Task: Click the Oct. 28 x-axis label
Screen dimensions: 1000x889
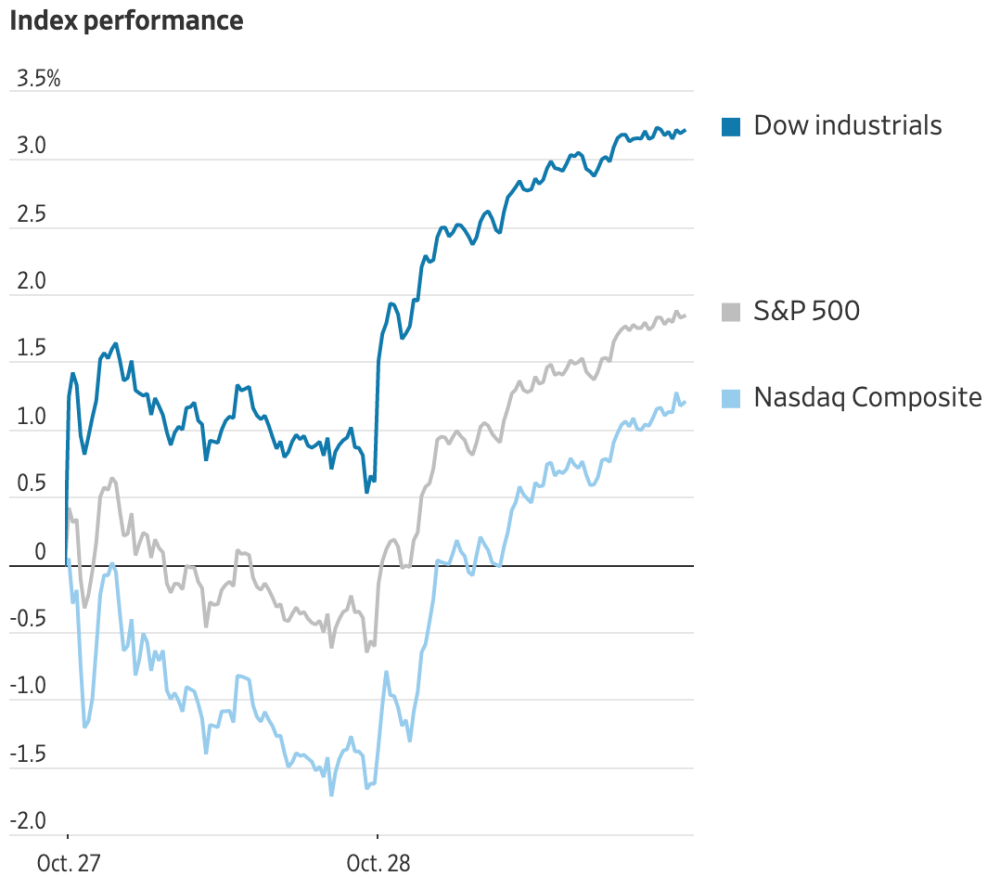Action: (x=378, y=863)
